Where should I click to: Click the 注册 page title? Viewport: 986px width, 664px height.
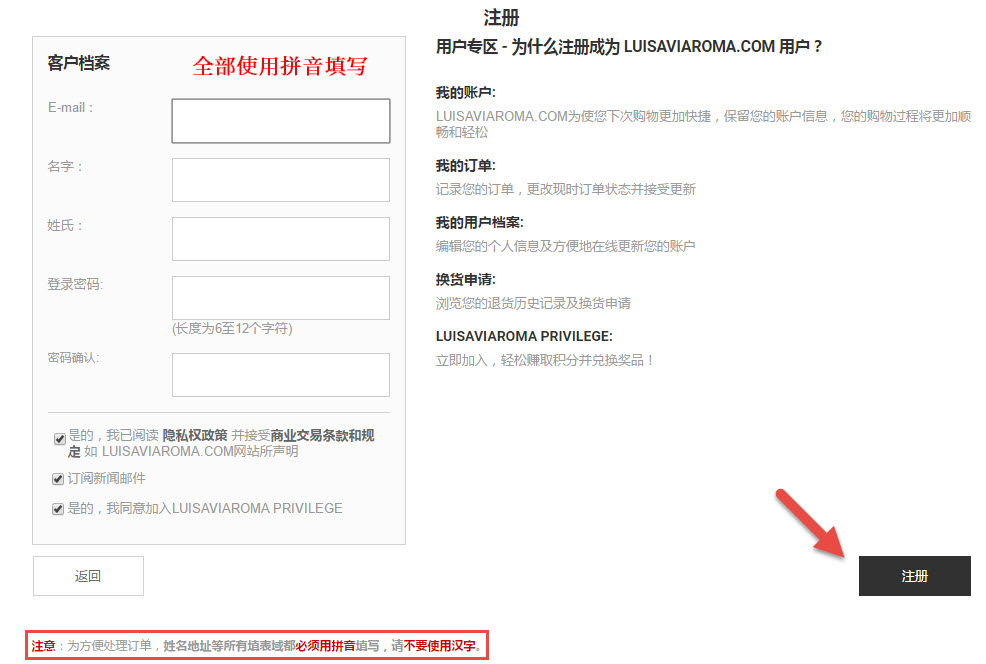click(501, 18)
